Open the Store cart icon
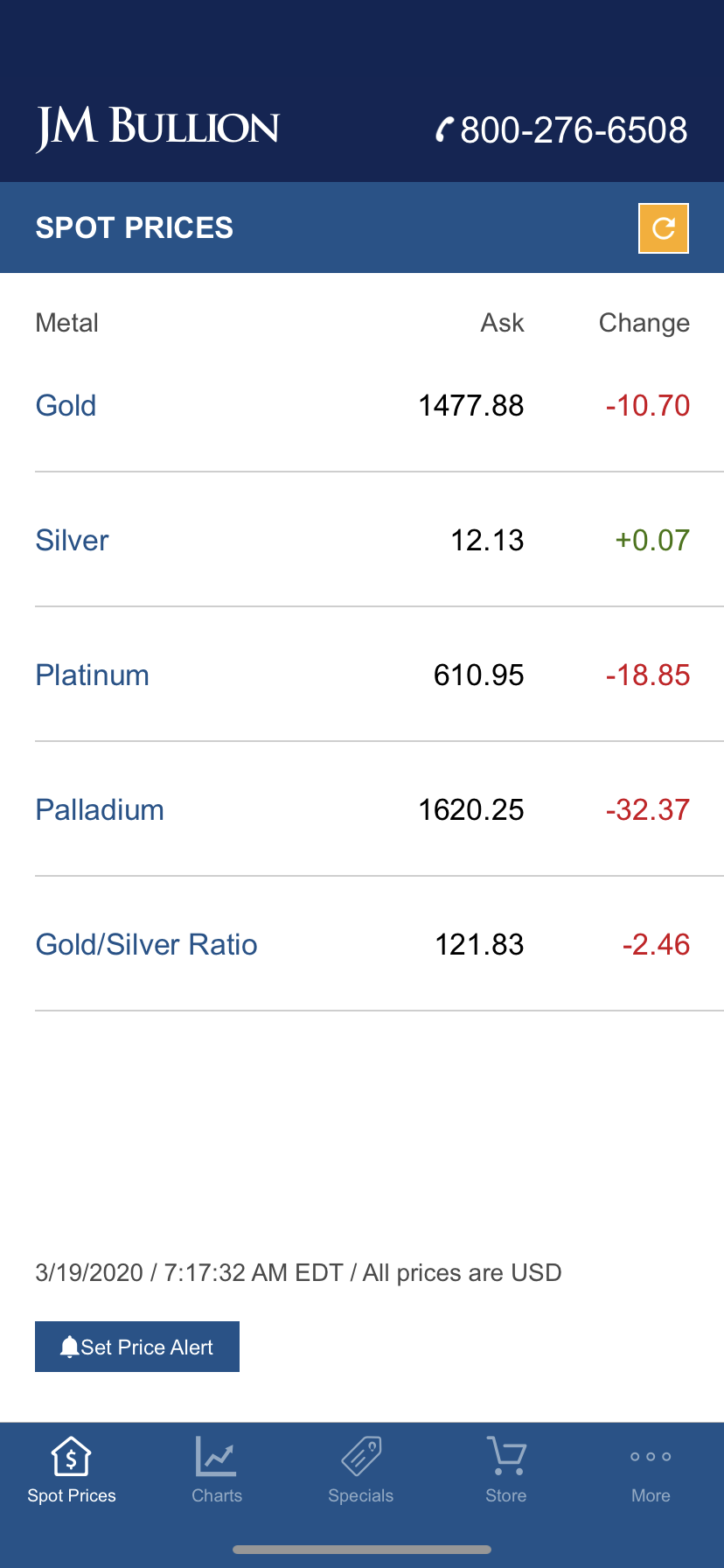This screenshot has height=1568, width=724. pyautogui.click(x=506, y=1457)
